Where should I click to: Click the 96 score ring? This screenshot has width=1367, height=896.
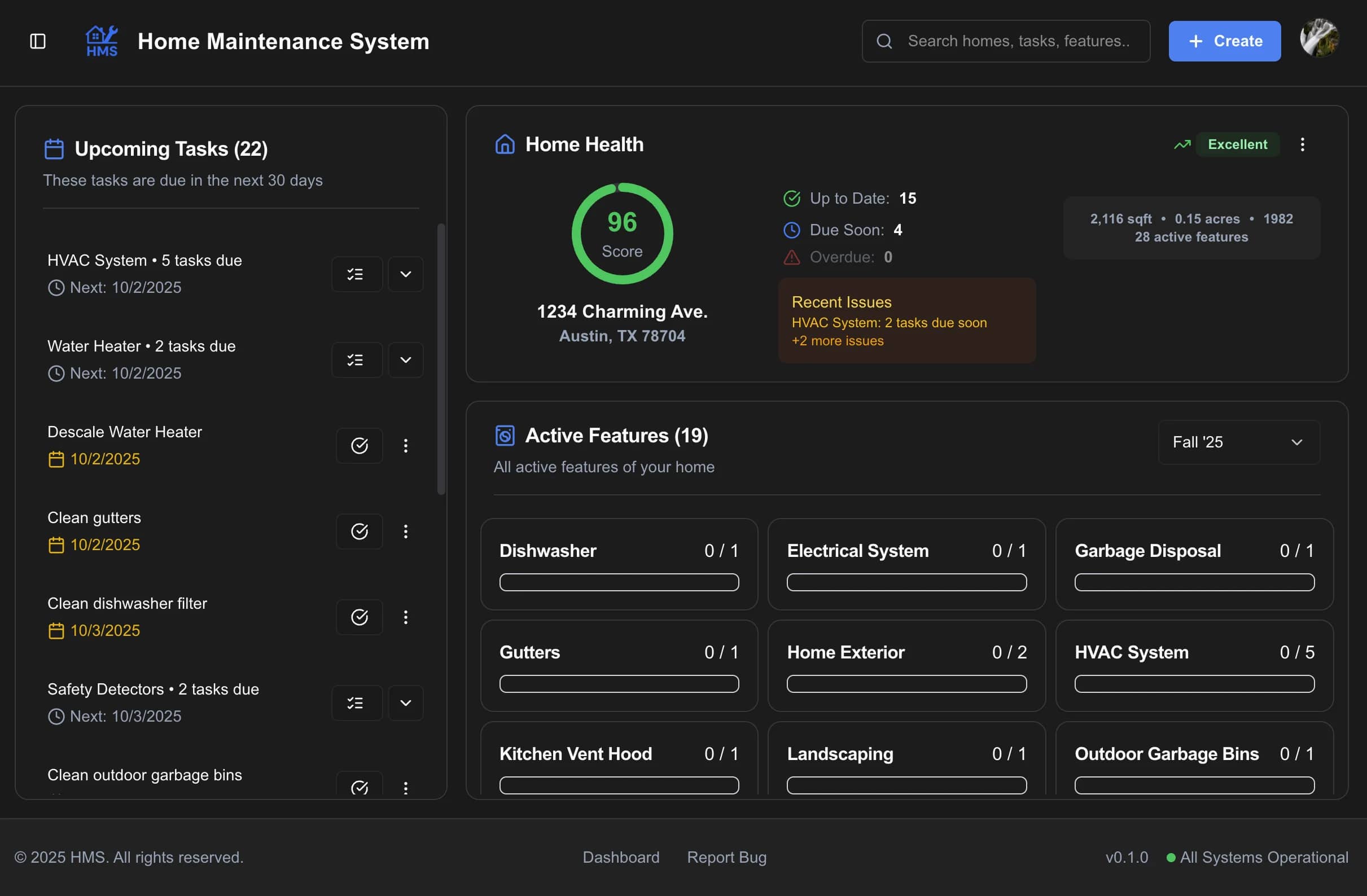click(622, 234)
